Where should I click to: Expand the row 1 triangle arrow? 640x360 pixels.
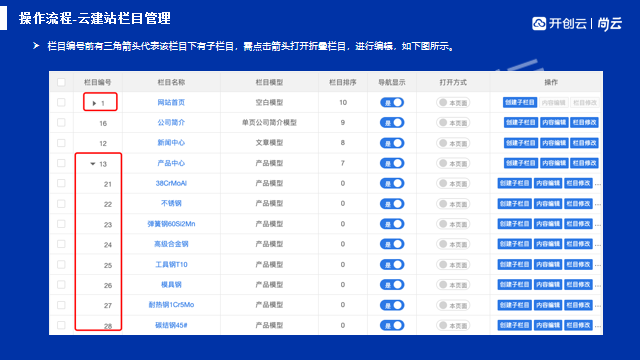[x=94, y=103]
